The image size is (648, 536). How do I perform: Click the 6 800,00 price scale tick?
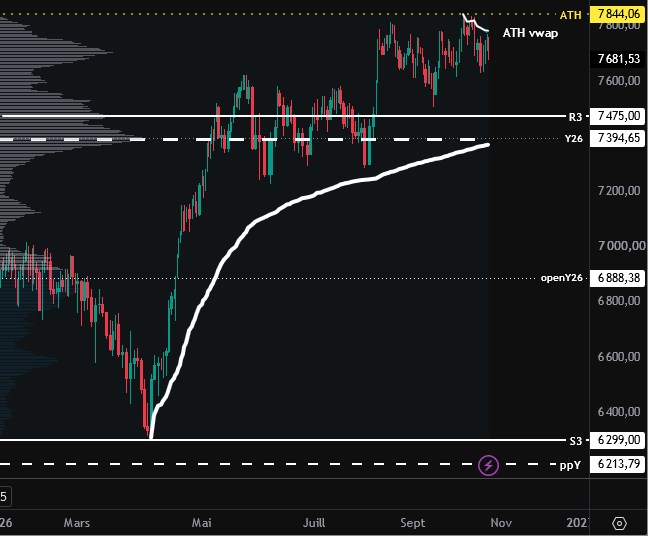pos(619,300)
